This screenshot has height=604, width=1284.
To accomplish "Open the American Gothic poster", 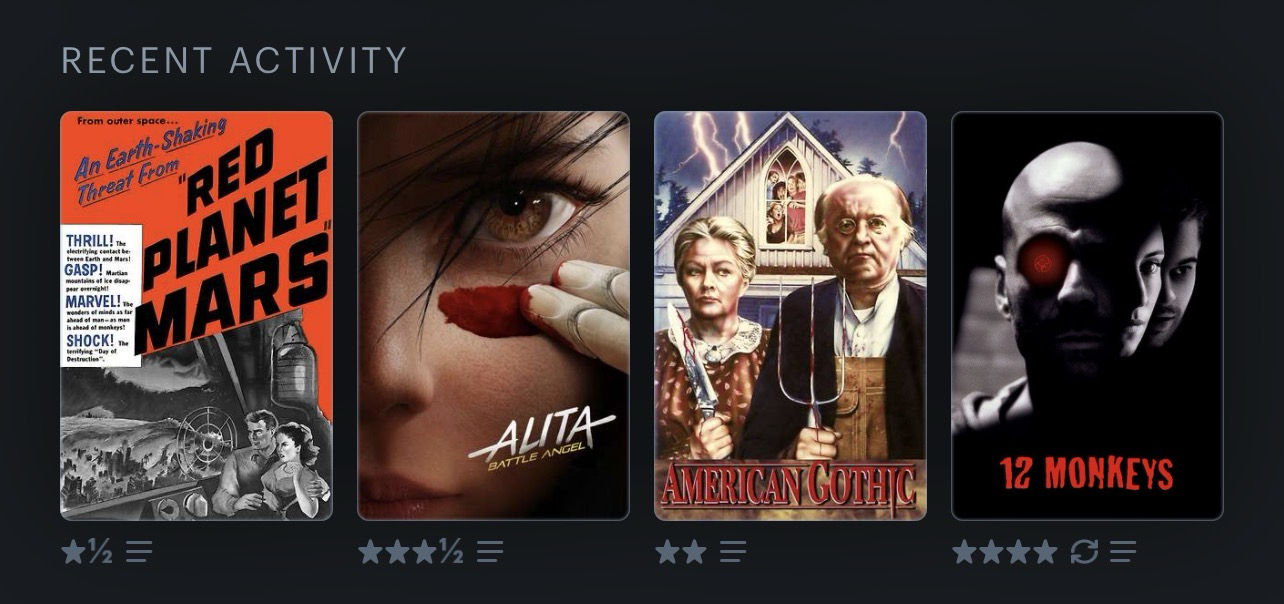I will [790, 316].
